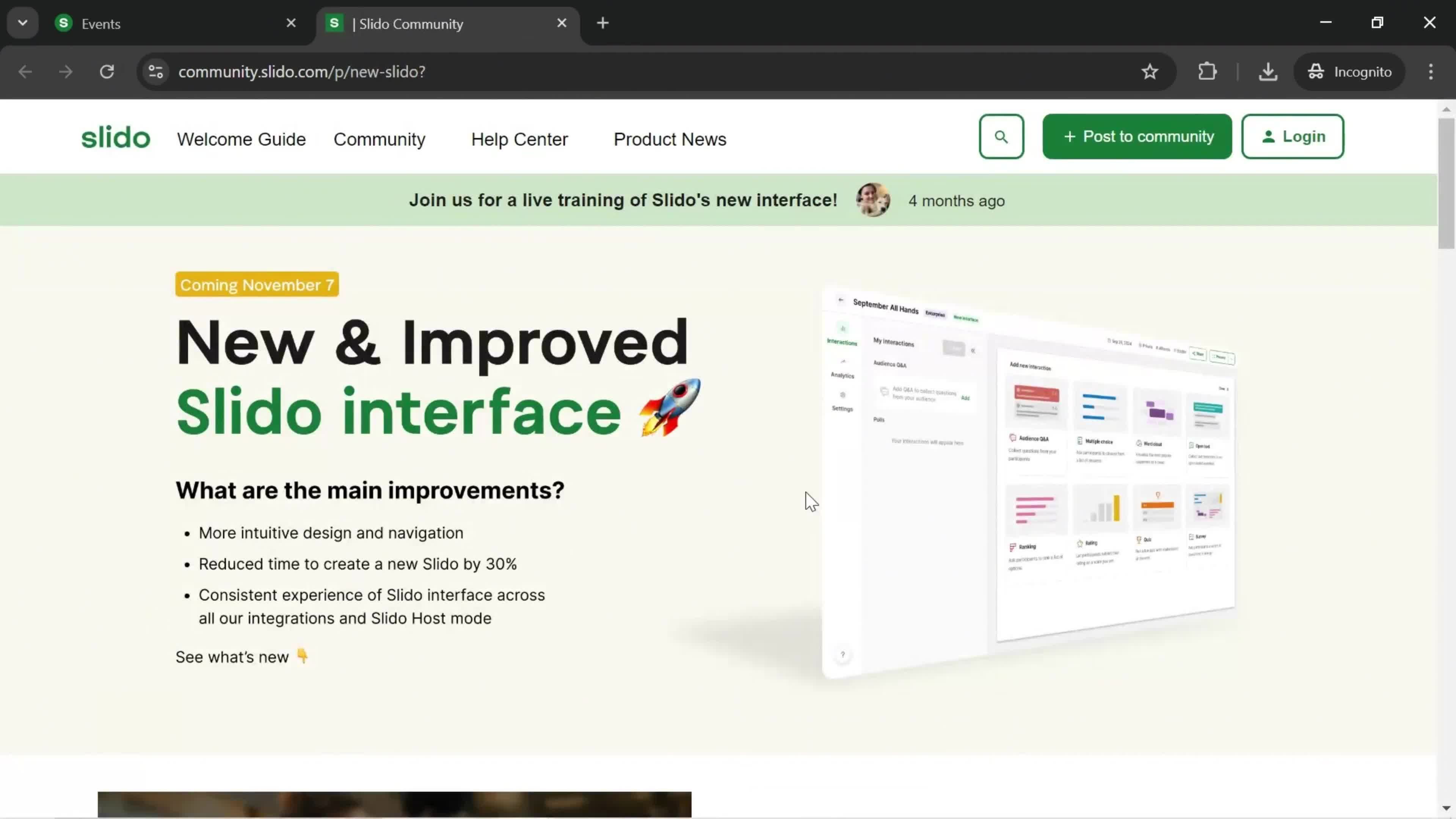Close the Events tab
Image resolution: width=1456 pixels, height=819 pixels.
click(291, 23)
